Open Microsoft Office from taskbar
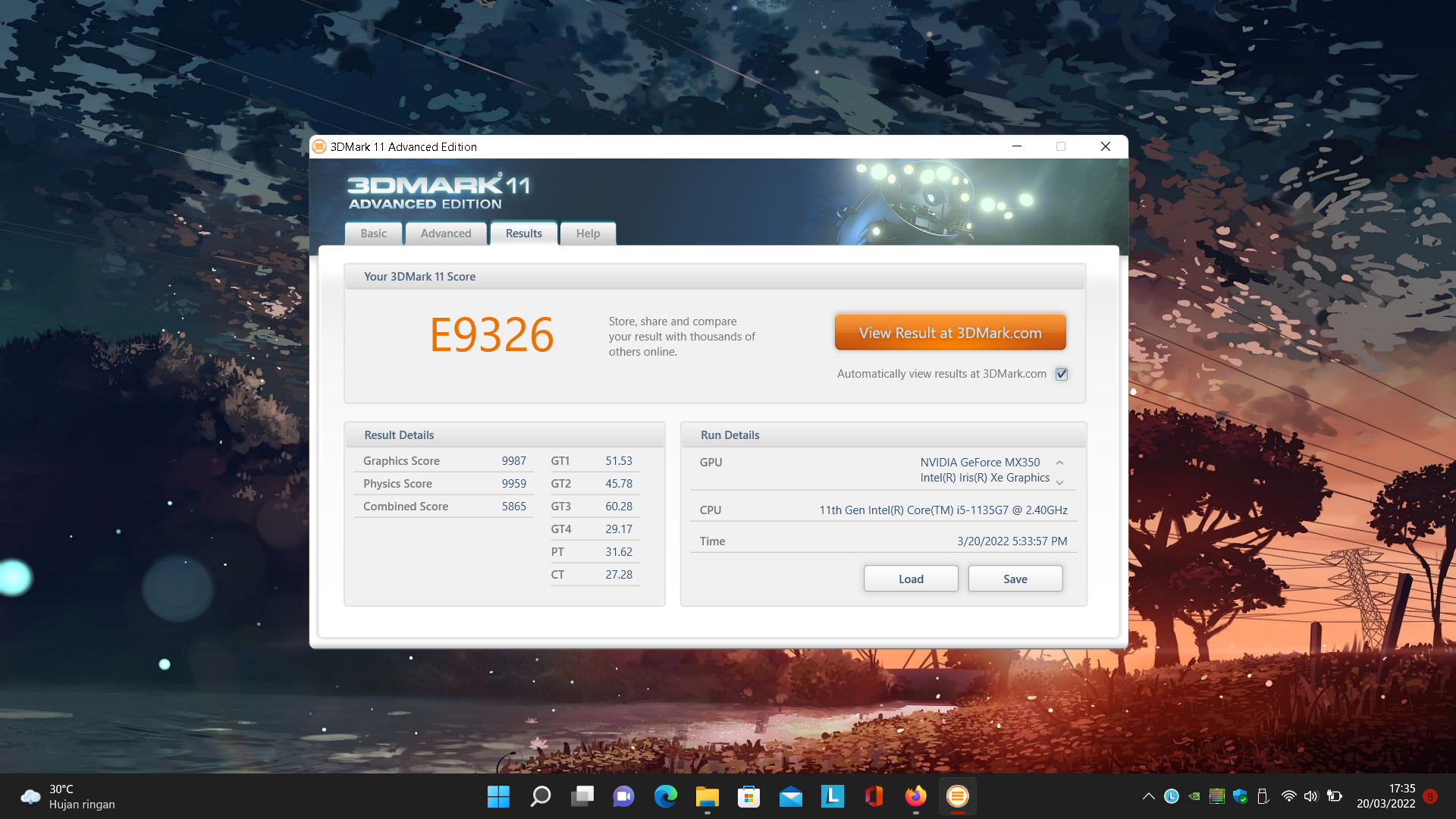This screenshot has height=819, width=1456. (x=874, y=796)
